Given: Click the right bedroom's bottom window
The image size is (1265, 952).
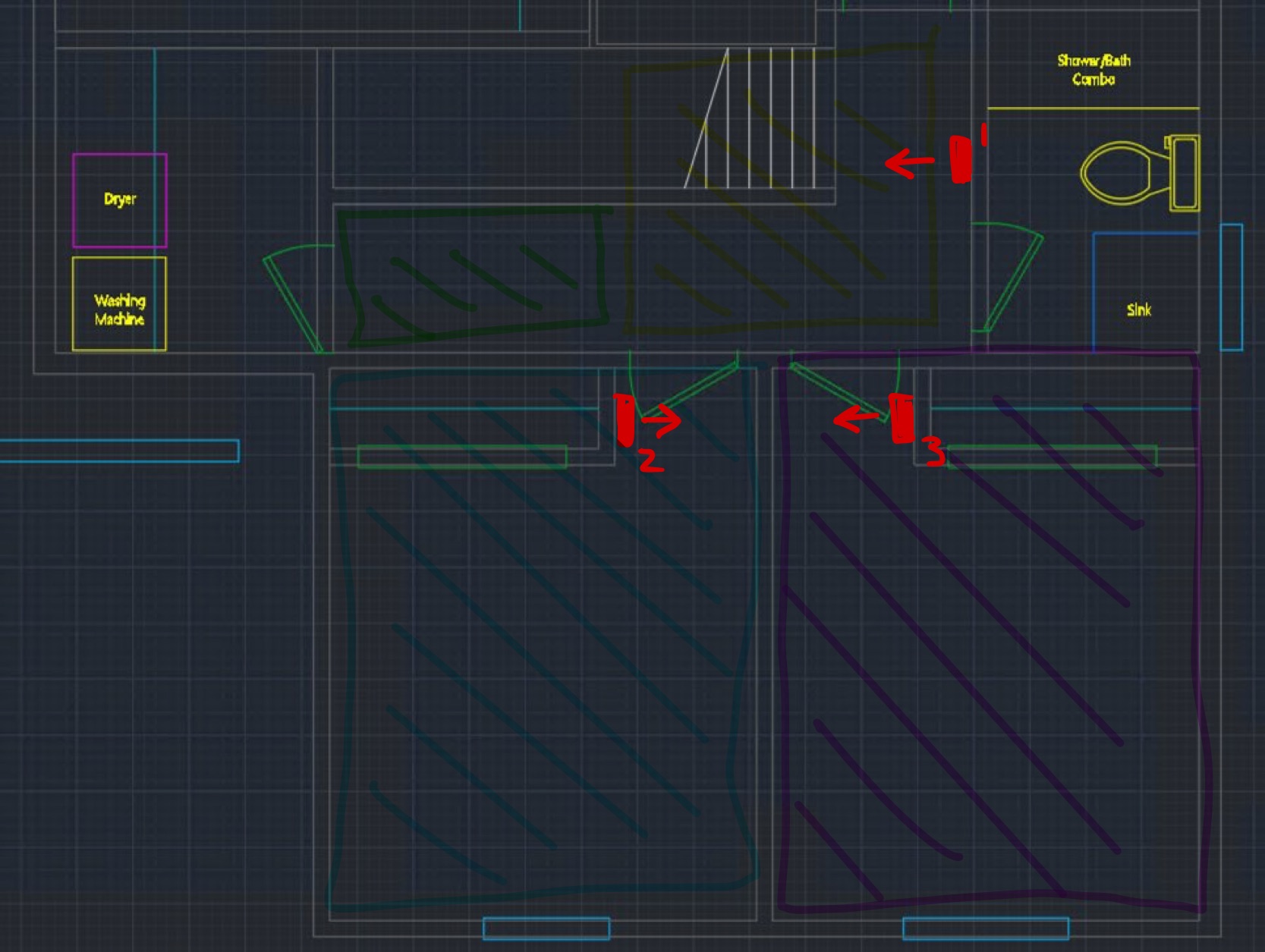Looking at the screenshot, I should coord(985,928).
